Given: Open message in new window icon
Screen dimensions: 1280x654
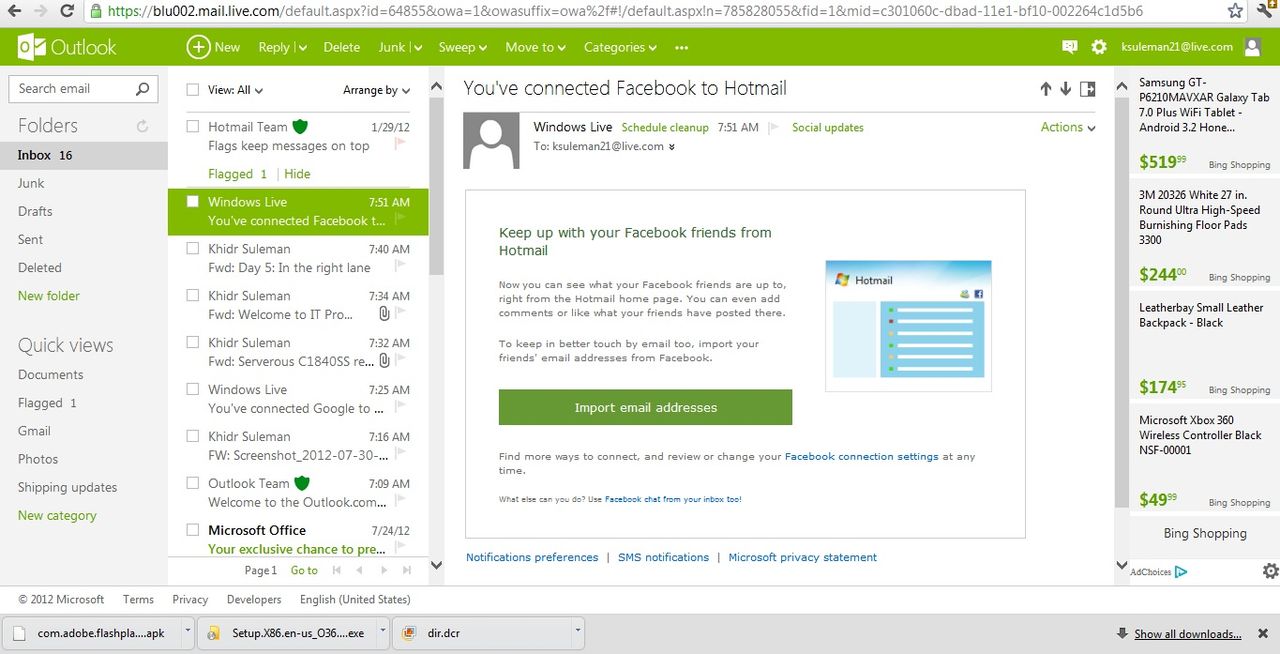Looking at the screenshot, I should tap(1088, 89).
